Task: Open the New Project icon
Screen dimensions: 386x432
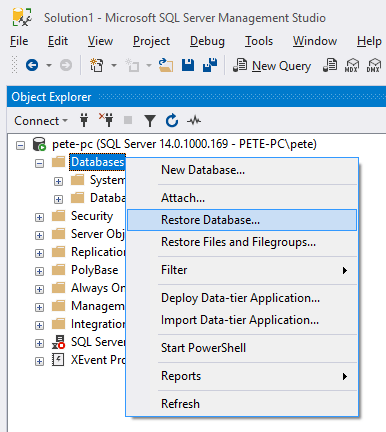Action: pyautogui.click(x=97, y=65)
